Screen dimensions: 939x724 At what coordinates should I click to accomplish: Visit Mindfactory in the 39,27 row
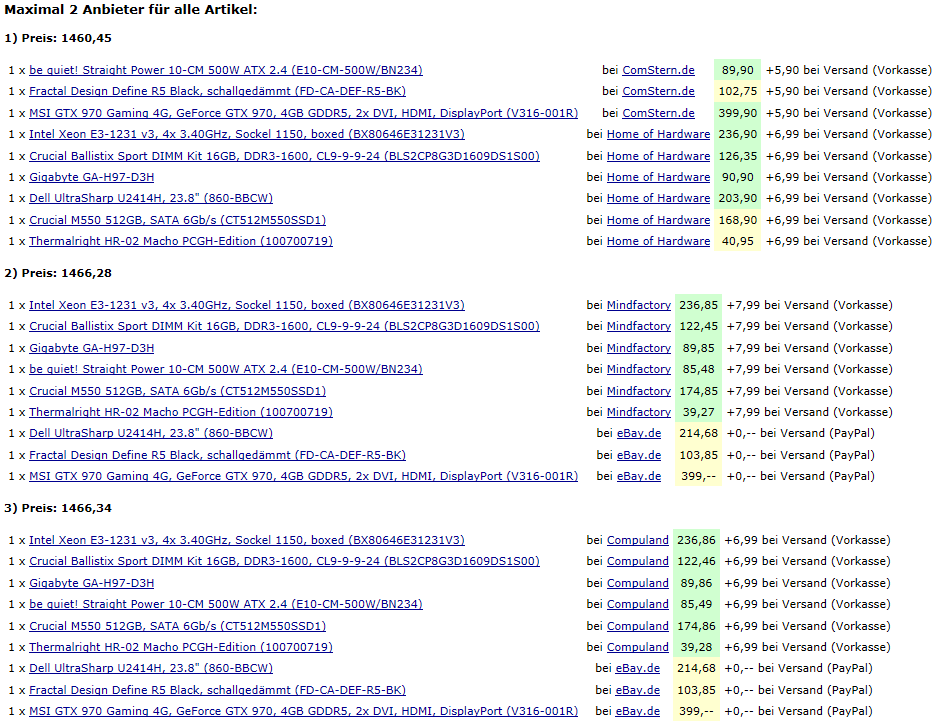click(x=639, y=412)
